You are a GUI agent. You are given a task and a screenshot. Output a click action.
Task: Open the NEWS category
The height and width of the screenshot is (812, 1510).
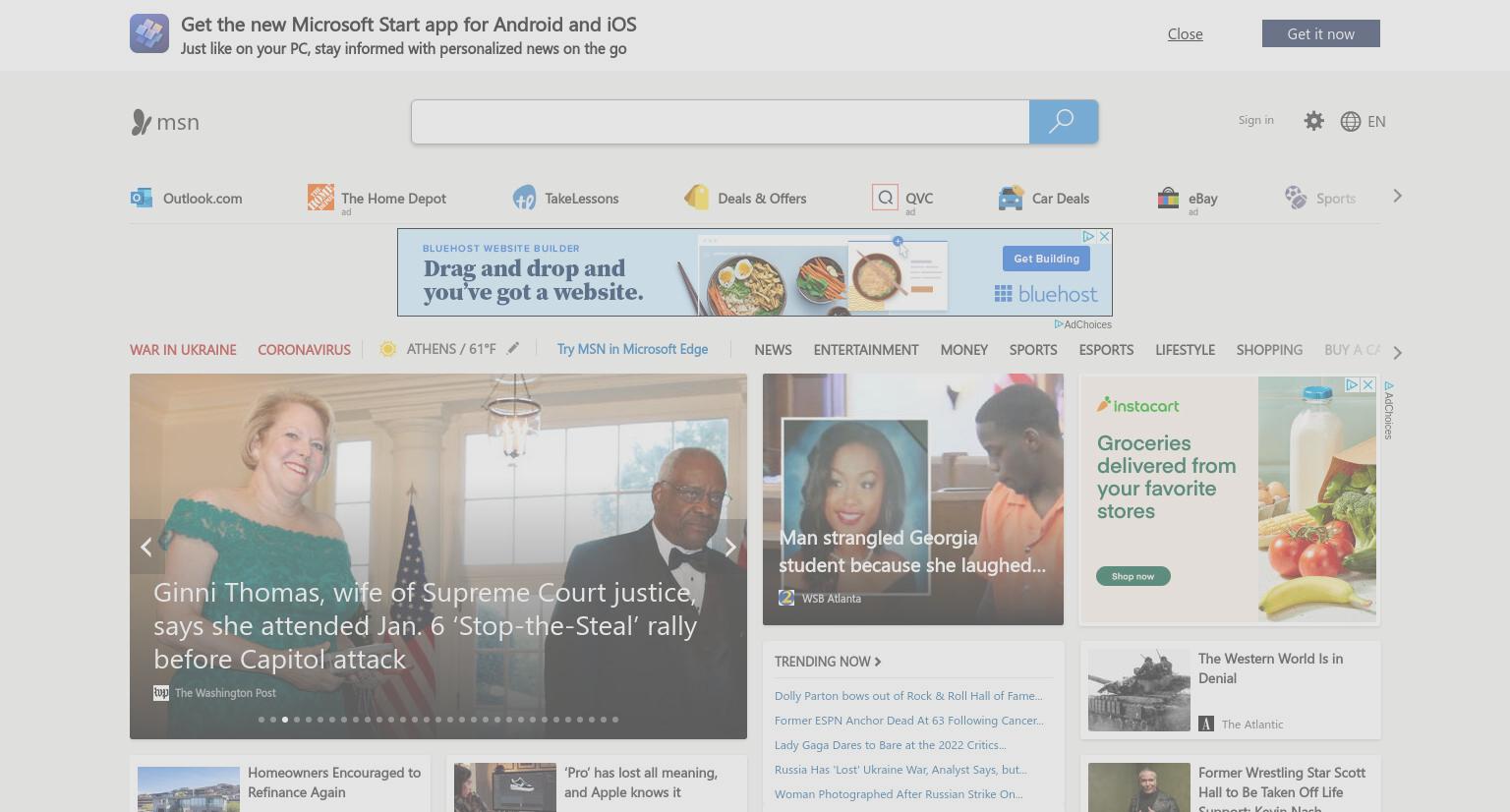point(773,350)
